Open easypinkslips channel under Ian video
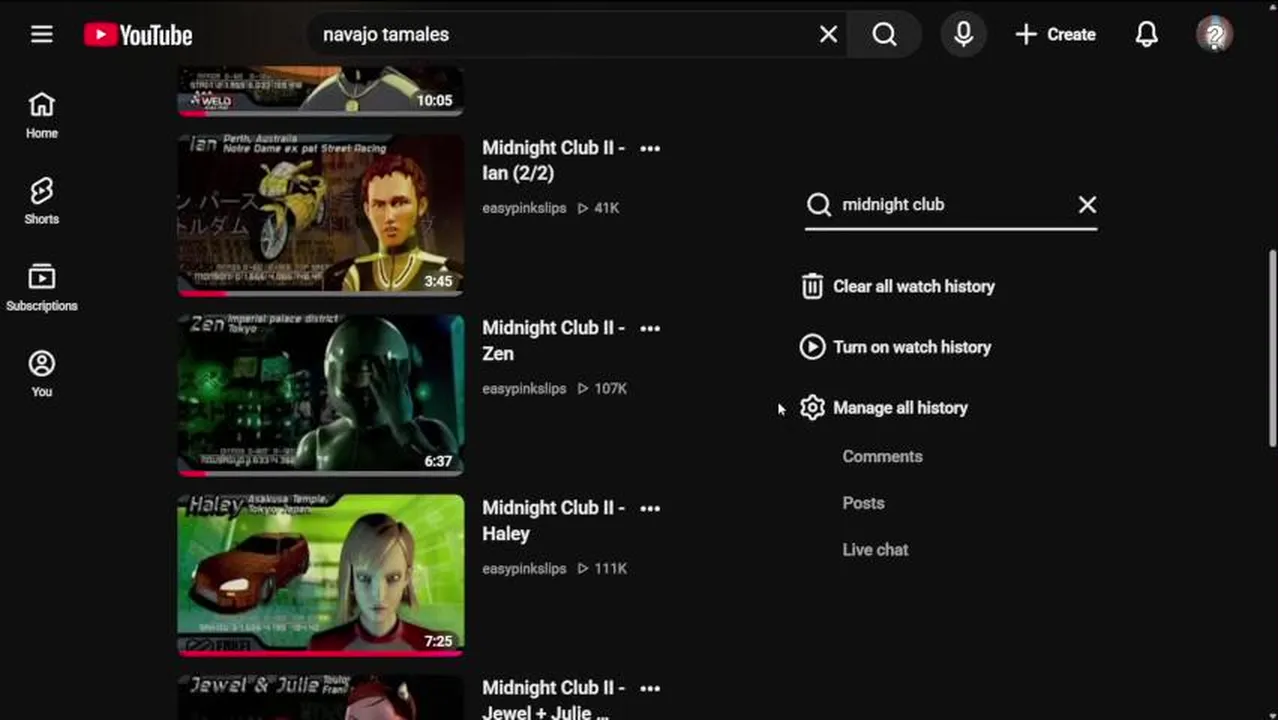Image resolution: width=1278 pixels, height=720 pixels. [x=524, y=208]
